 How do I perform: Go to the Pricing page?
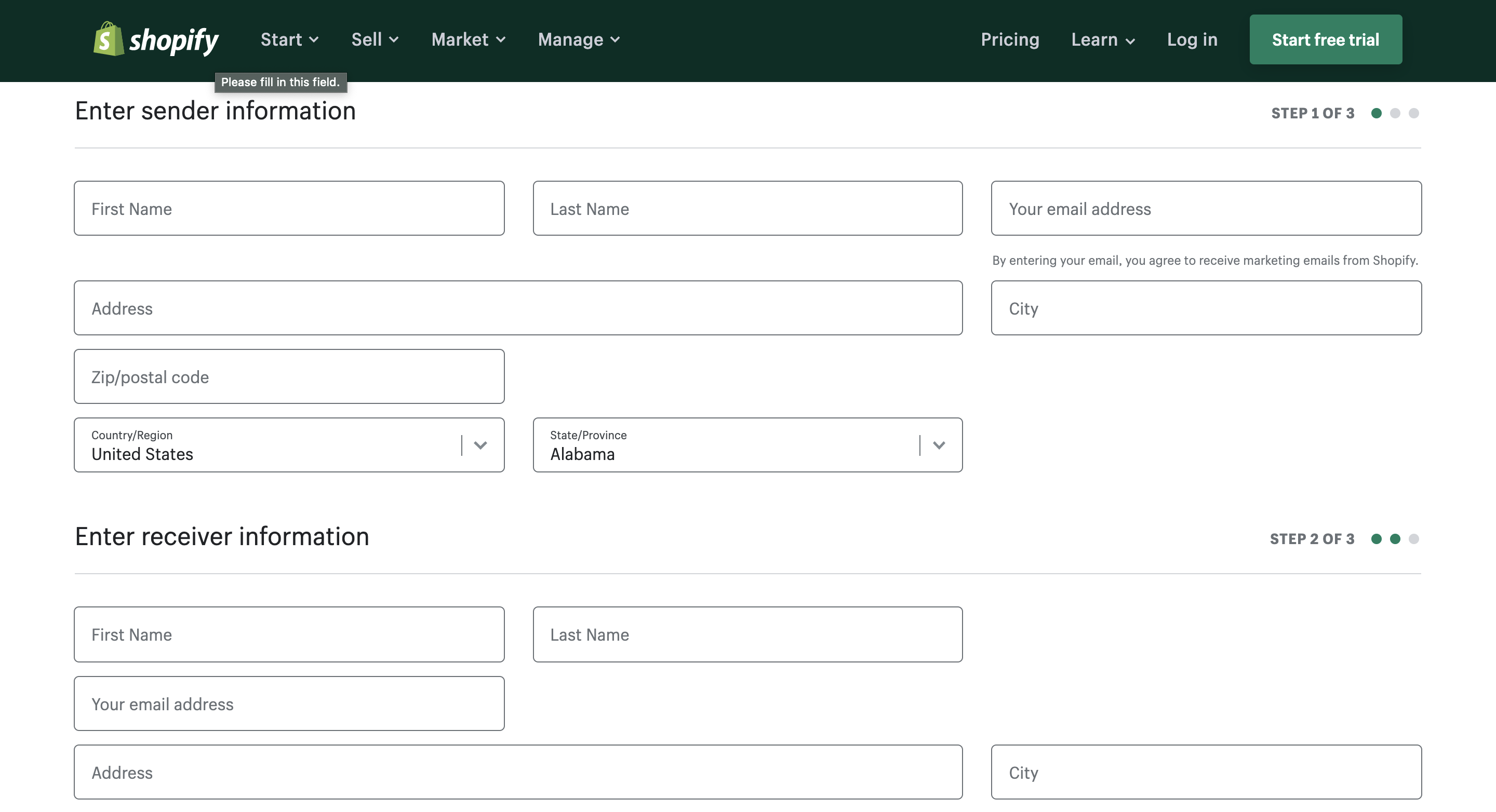(x=1009, y=39)
